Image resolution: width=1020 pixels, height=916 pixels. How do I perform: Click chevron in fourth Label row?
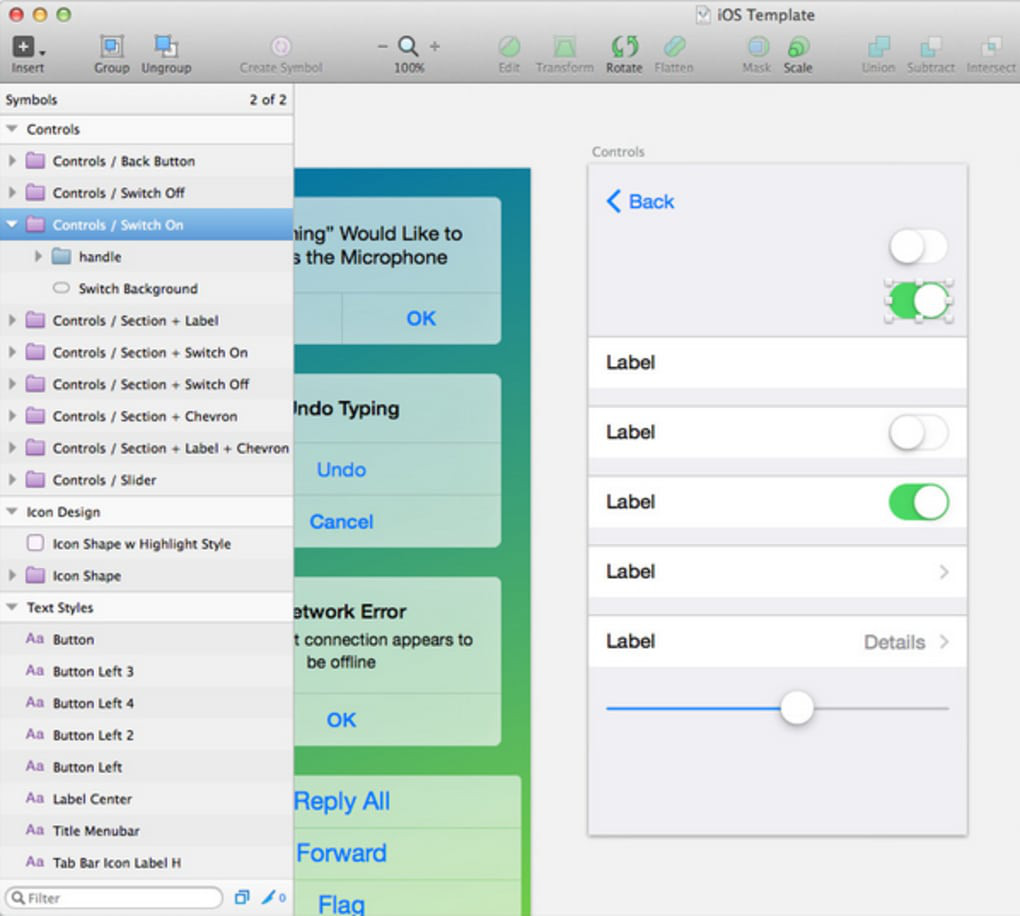pyautogui.click(x=944, y=572)
